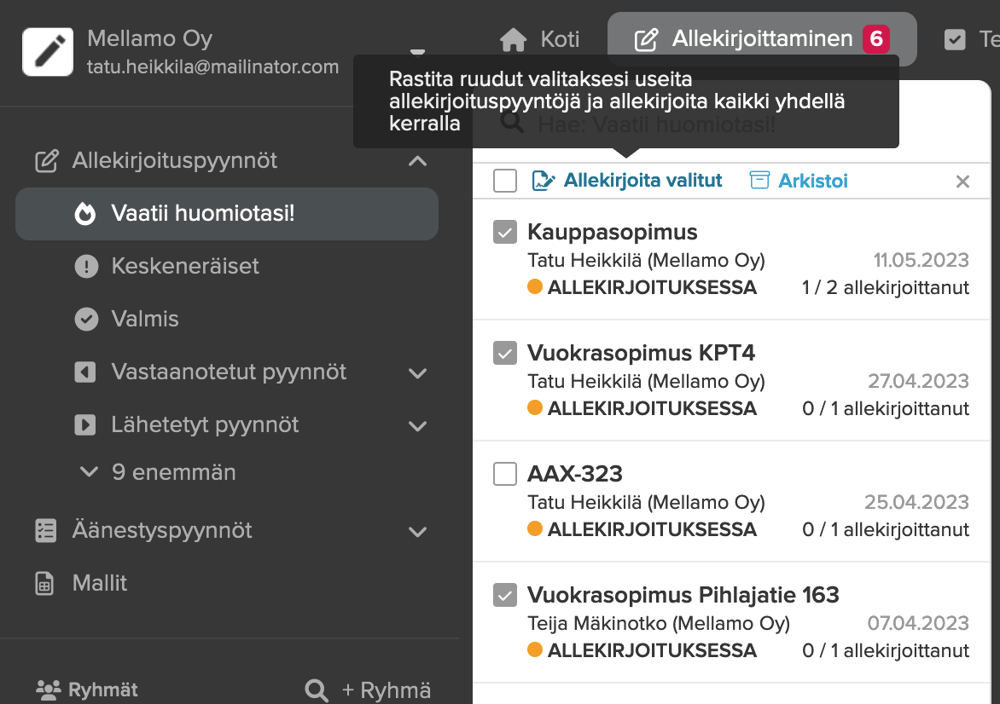Click the Arkistoi button
The height and width of the screenshot is (704, 1000).
(x=798, y=181)
